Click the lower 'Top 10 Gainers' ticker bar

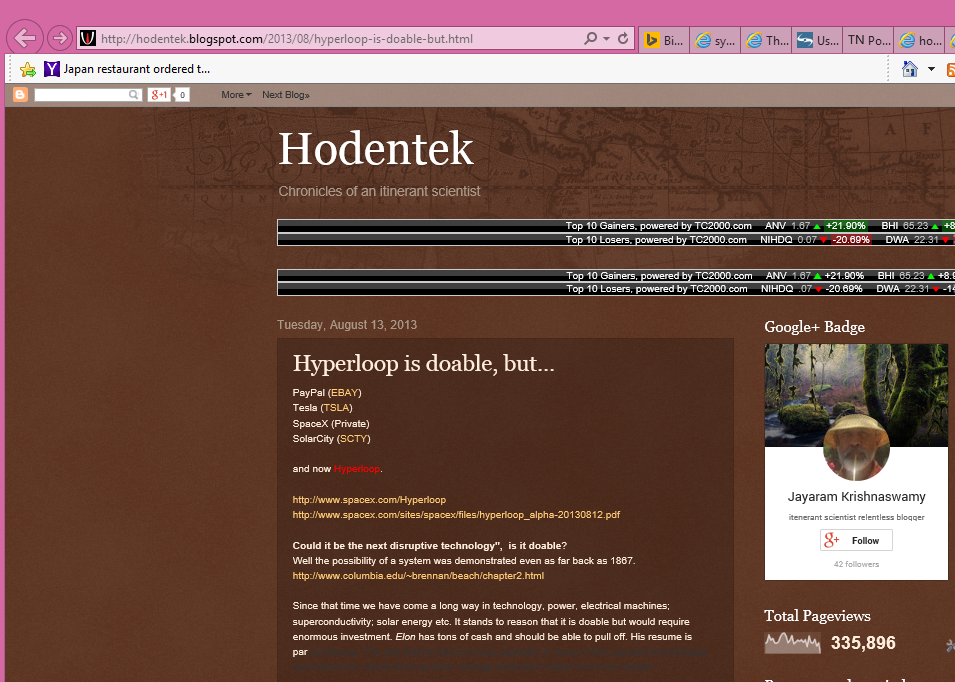[x=616, y=276]
